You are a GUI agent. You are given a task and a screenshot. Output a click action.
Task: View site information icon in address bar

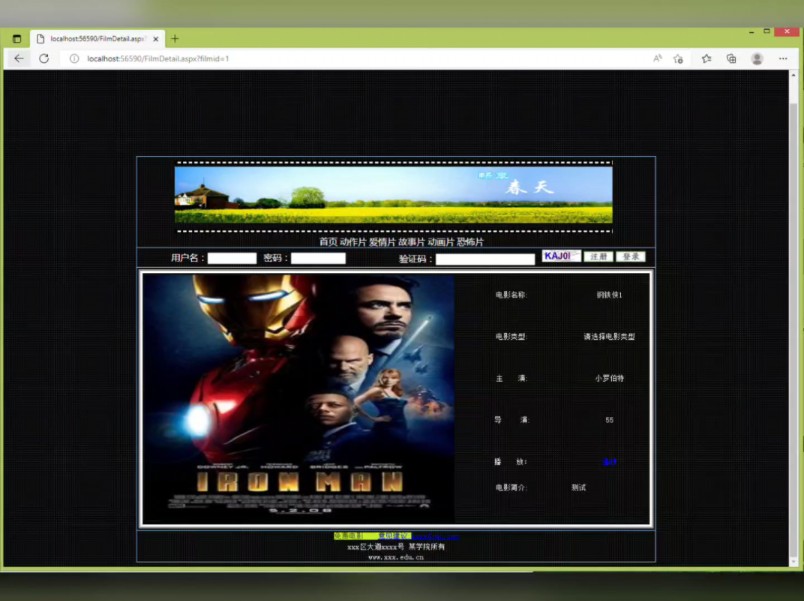74,58
